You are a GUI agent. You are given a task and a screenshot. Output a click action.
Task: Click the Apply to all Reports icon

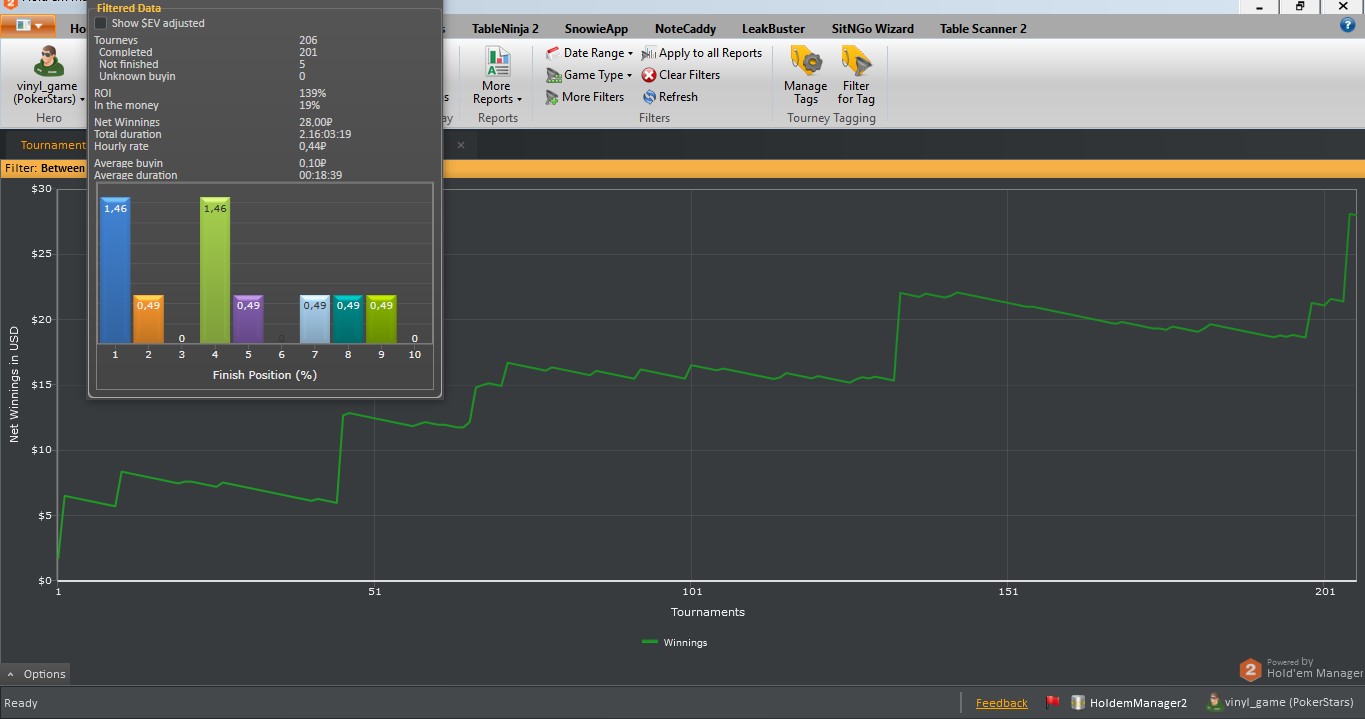point(649,53)
